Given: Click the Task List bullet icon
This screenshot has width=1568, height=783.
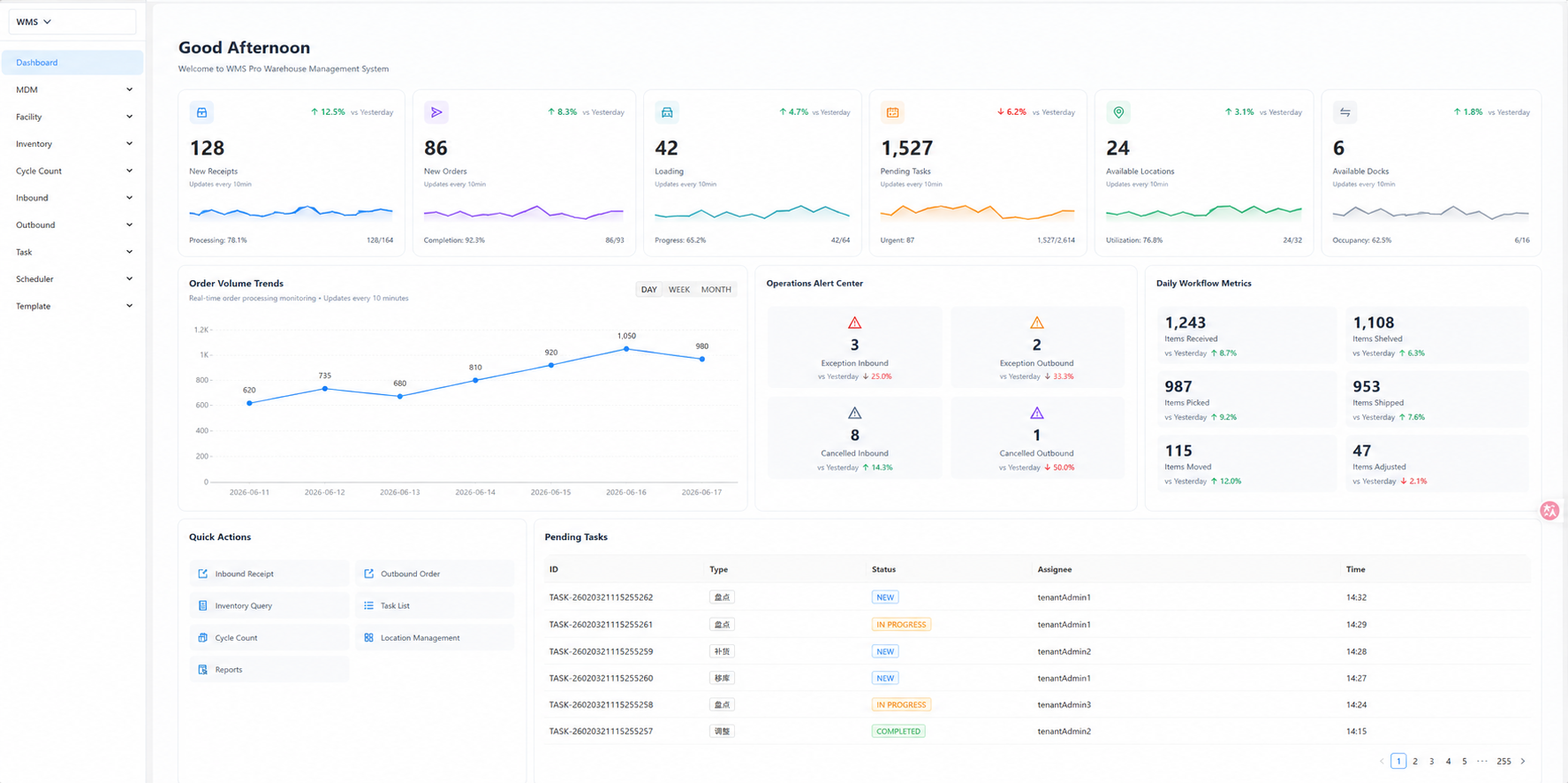Looking at the screenshot, I should [368, 605].
